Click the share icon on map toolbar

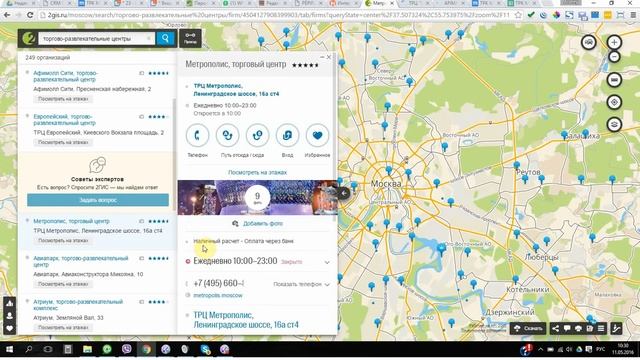(556, 328)
